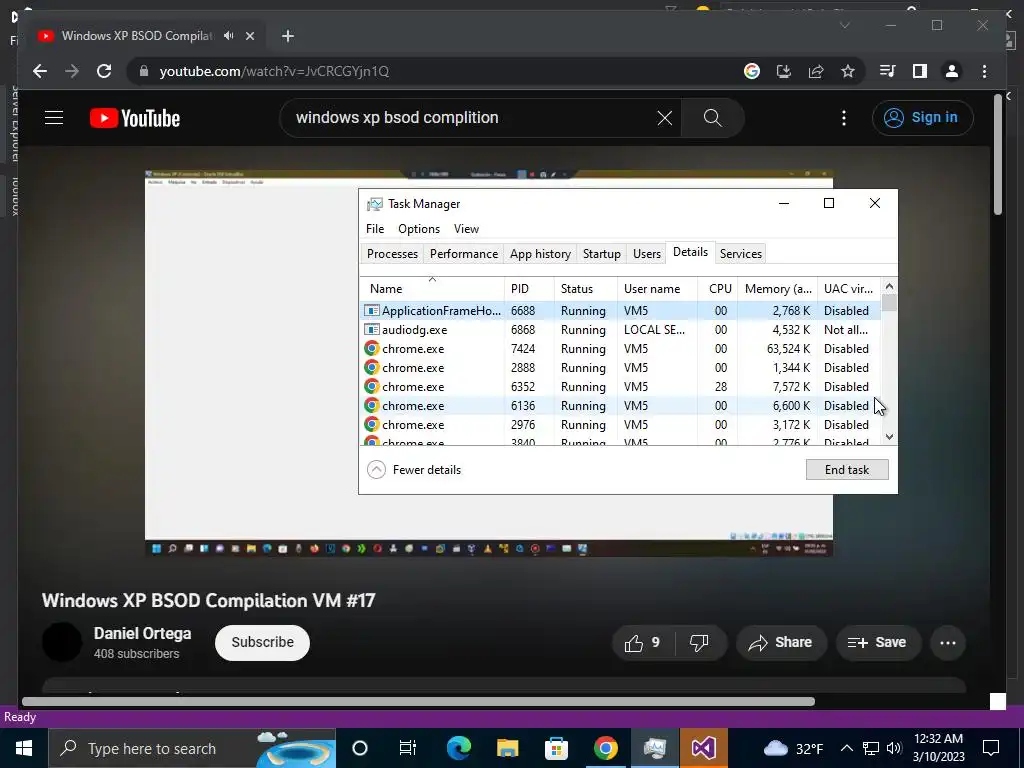Open Visual Studio from the taskbar
Image resolution: width=1024 pixels, height=768 pixels.
click(703, 748)
